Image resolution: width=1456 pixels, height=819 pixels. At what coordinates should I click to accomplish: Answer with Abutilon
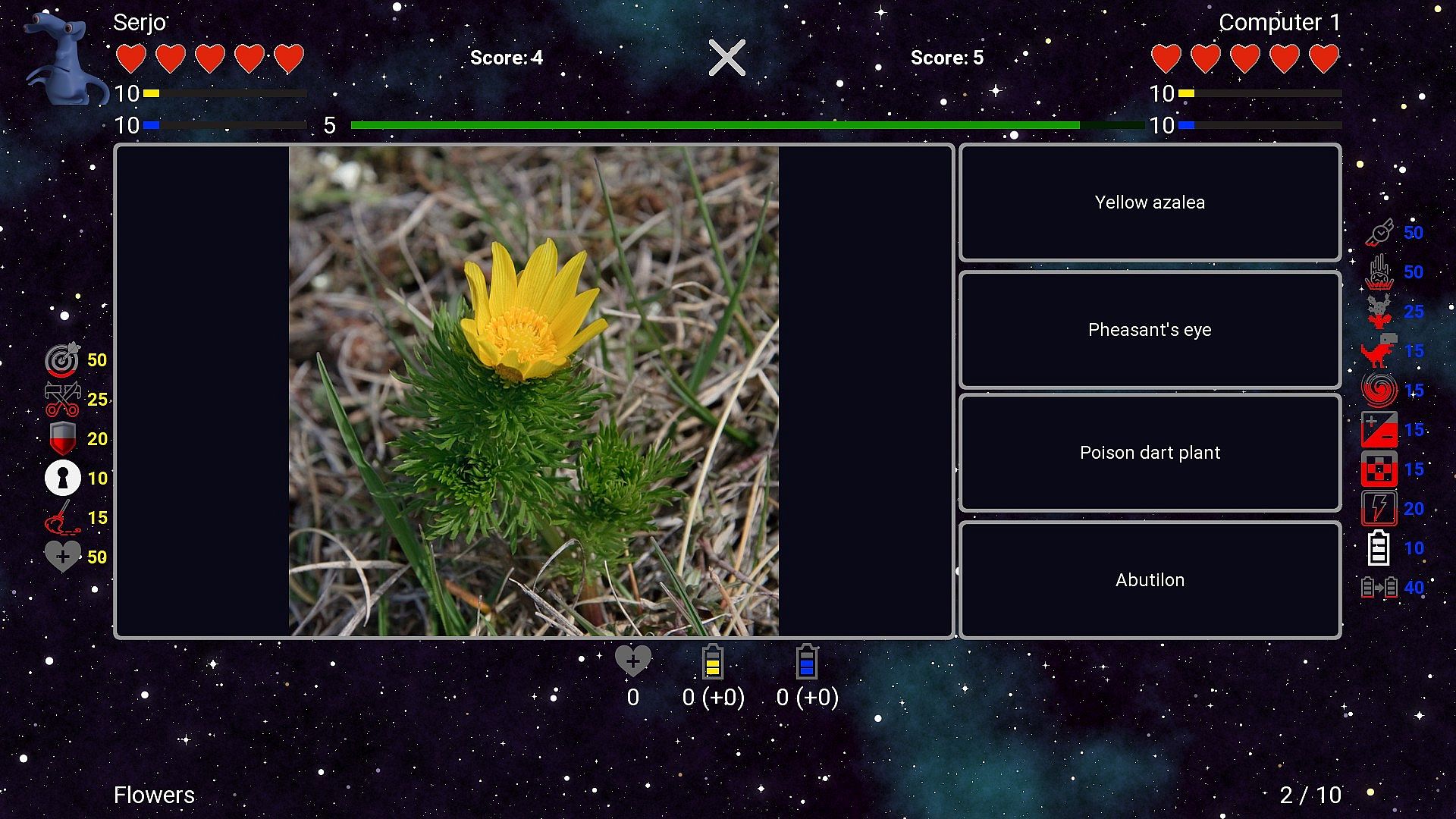tap(1150, 580)
